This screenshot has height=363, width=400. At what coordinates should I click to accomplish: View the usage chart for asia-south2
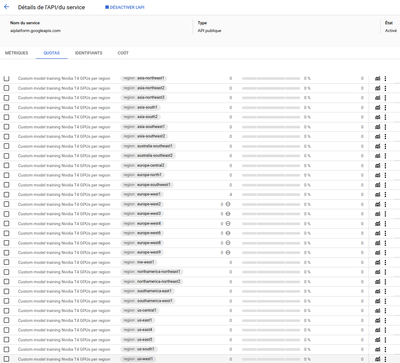pyautogui.click(x=377, y=117)
